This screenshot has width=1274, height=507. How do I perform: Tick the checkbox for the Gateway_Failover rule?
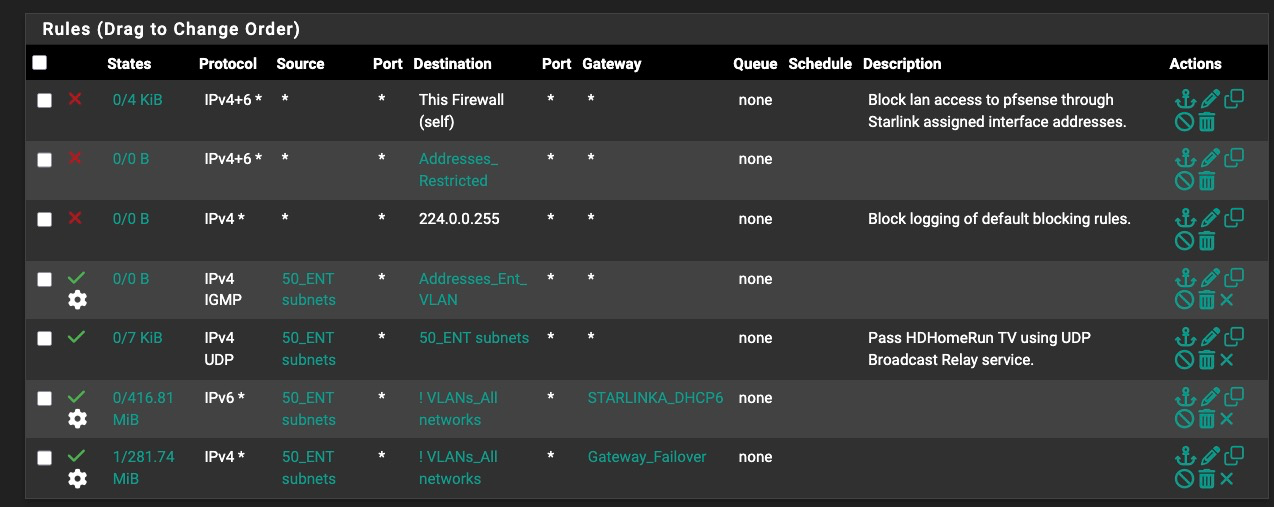coord(44,458)
